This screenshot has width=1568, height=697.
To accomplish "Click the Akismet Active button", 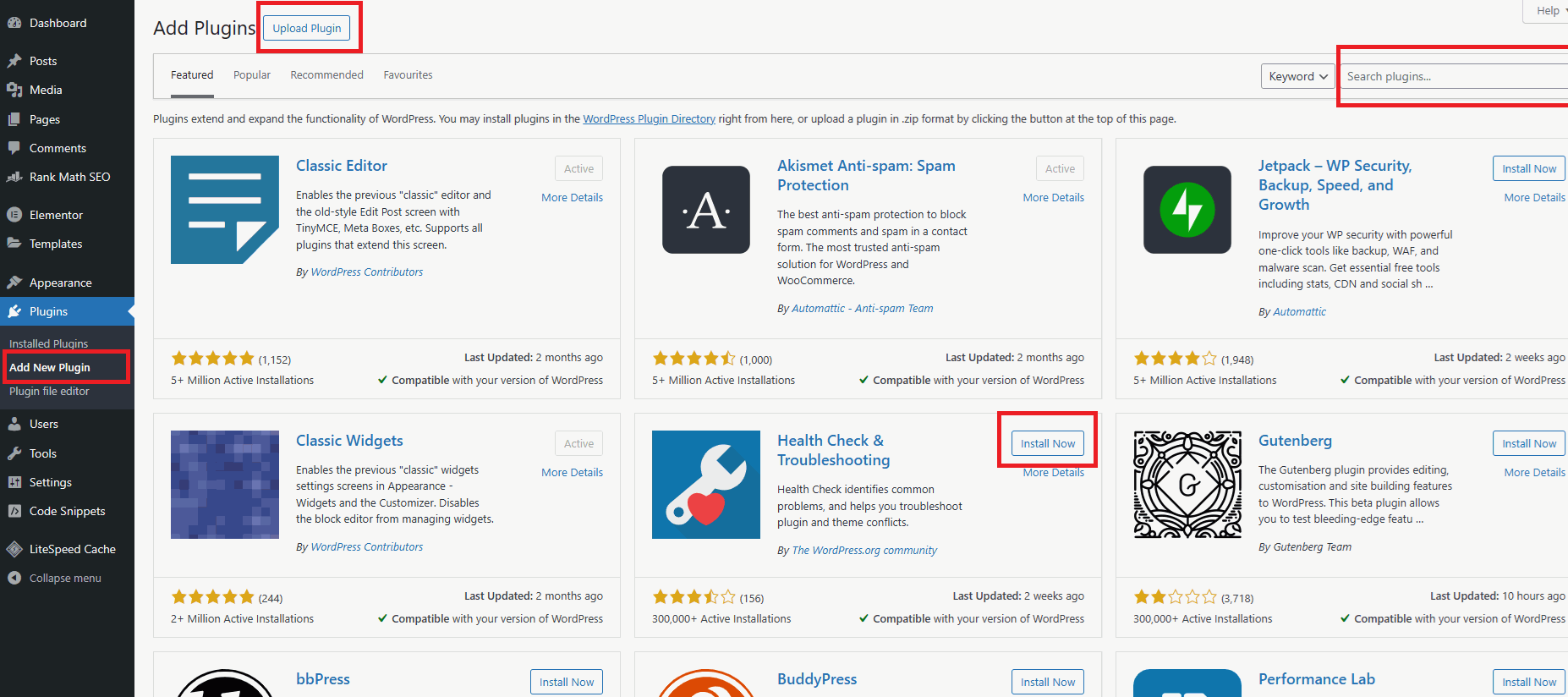I will (x=1061, y=168).
